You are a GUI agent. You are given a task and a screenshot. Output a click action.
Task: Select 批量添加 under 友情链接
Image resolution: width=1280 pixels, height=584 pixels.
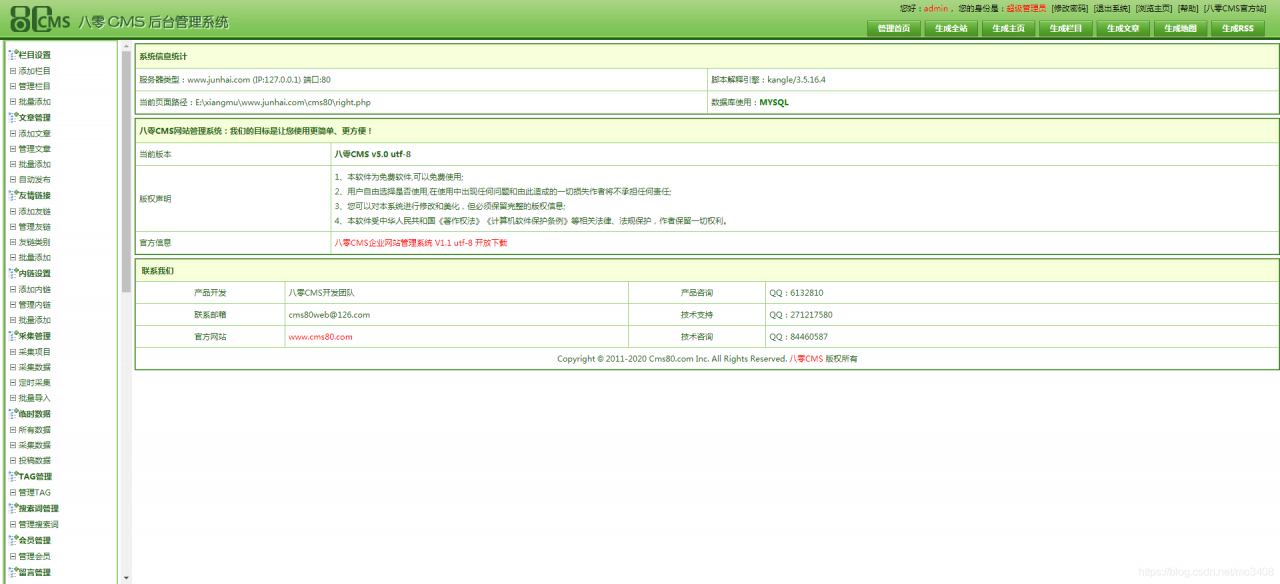(x=34, y=258)
